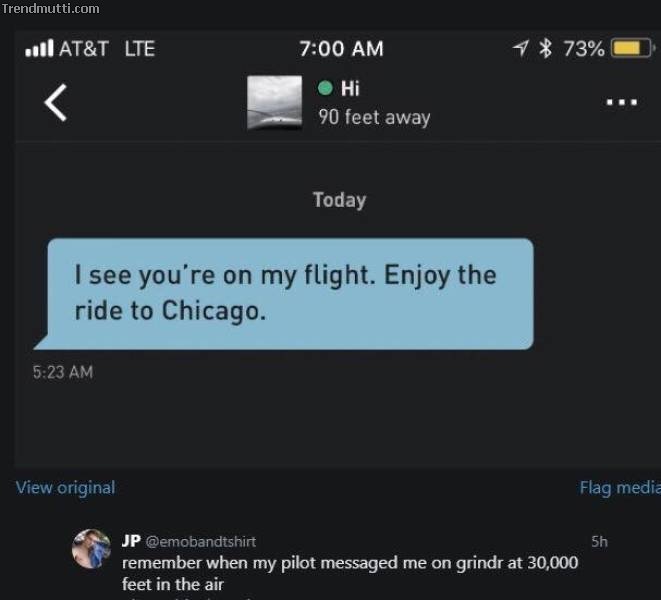661x600 pixels.
Task: Click the Today date separator
Action: 339,200
